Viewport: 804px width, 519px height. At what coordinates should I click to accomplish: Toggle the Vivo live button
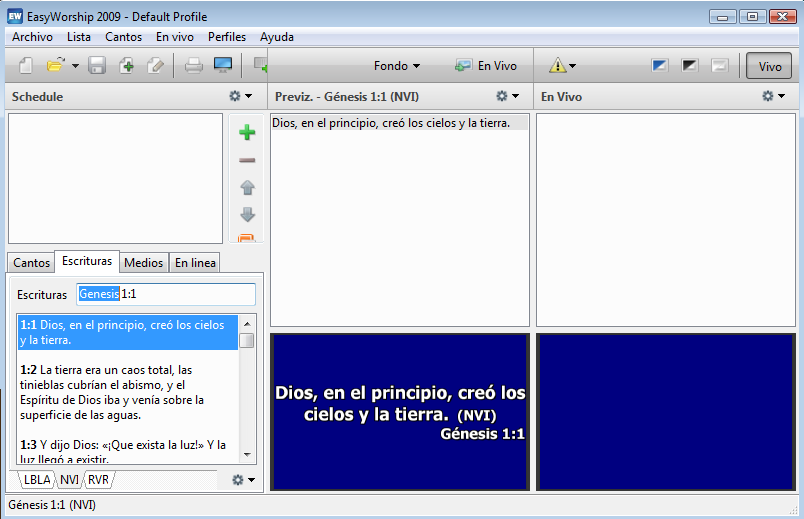pyautogui.click(x=769, y=66)
